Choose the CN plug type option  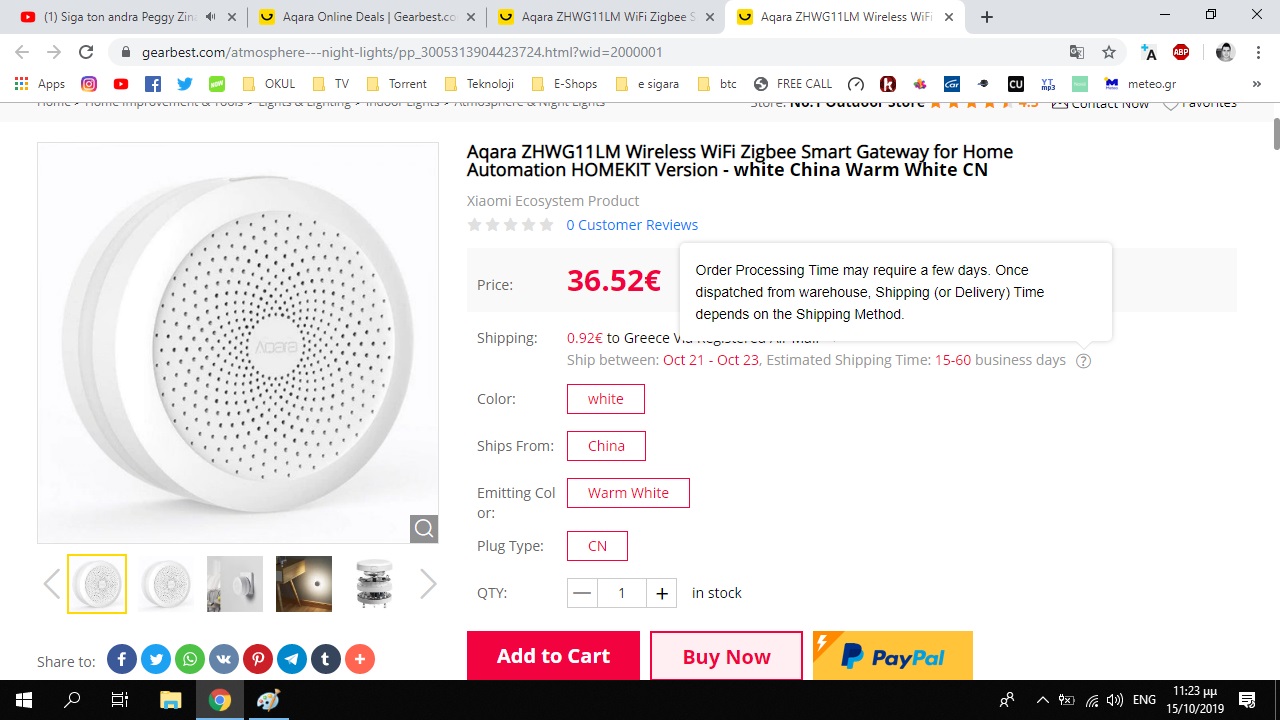(597, 546)
